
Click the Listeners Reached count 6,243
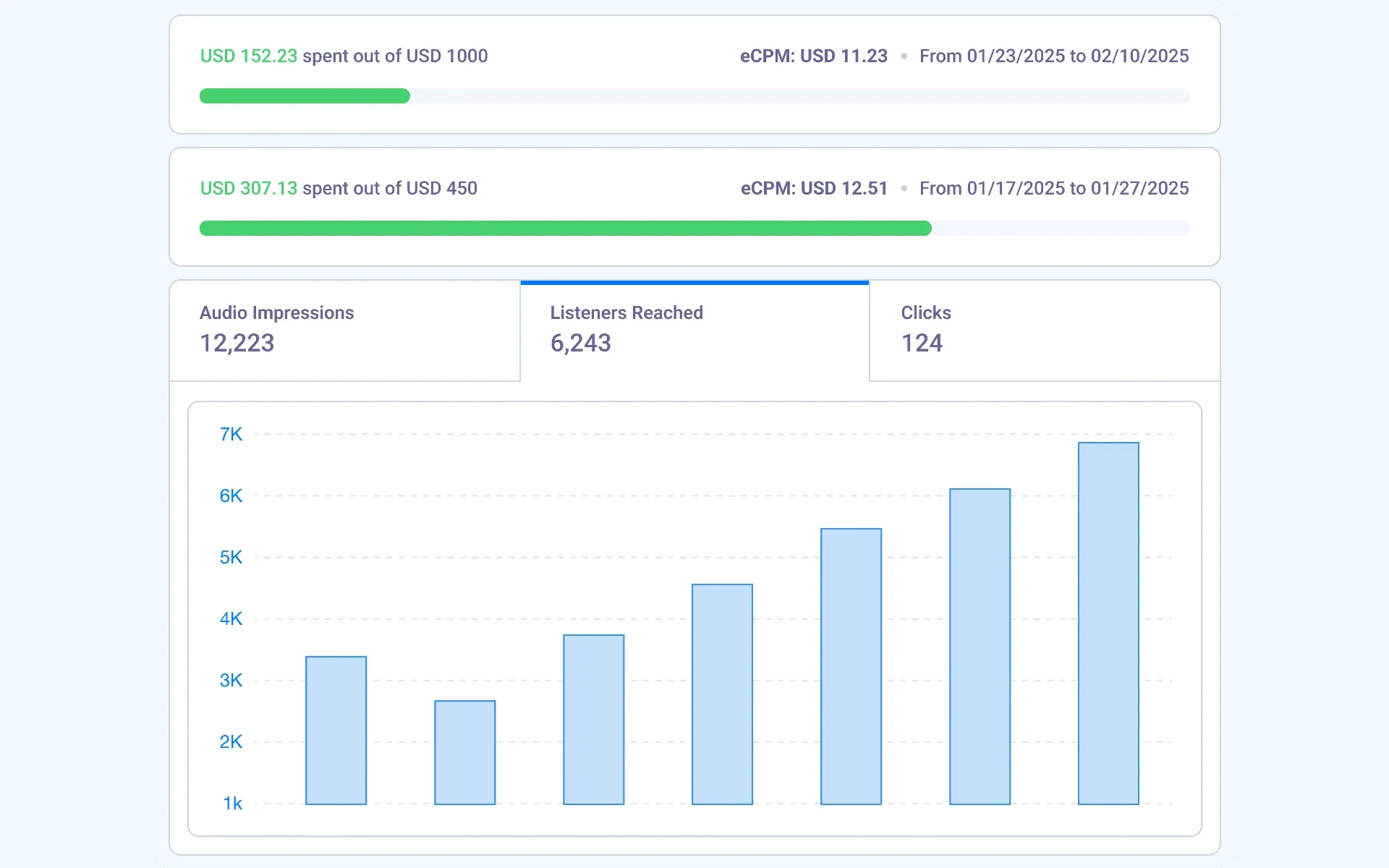(581, 343)
